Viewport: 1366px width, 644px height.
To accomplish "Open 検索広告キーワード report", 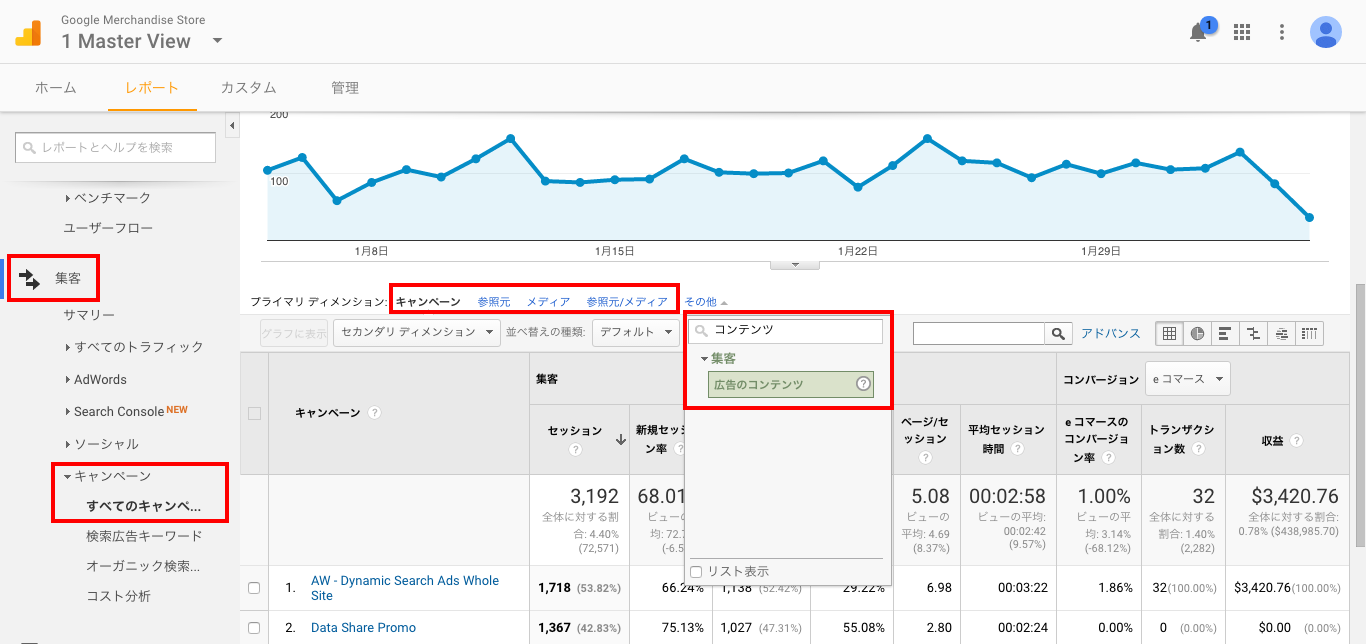I will (x=144, y=536).
